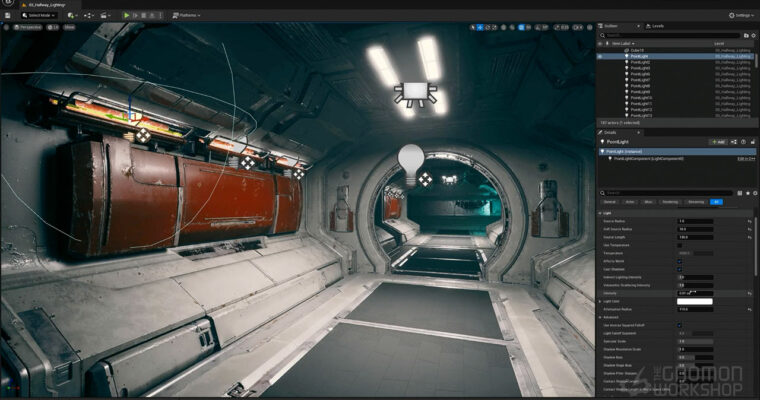Click the Outliner search field
Screen dimensions: 760x400
(x=670, y=35)
